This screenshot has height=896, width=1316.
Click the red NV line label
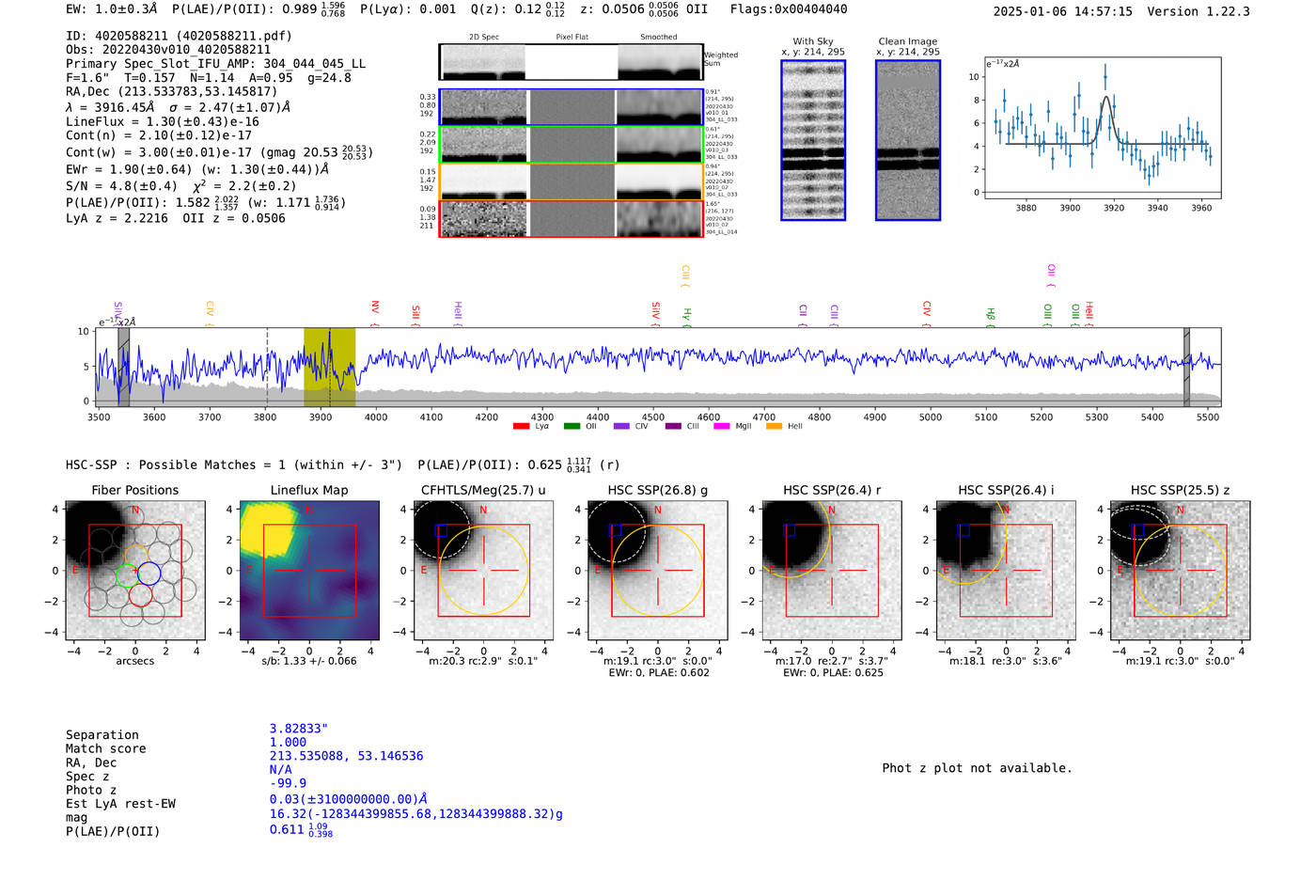[x=374, y=313]
